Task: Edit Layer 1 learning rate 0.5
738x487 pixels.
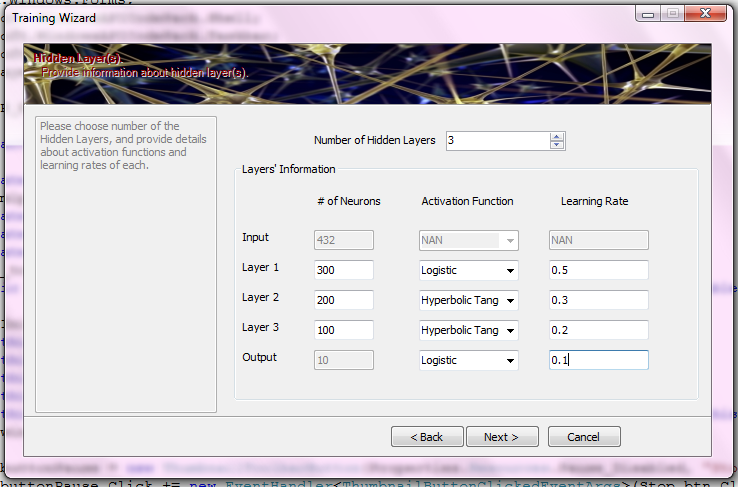Action: (599, 270)
